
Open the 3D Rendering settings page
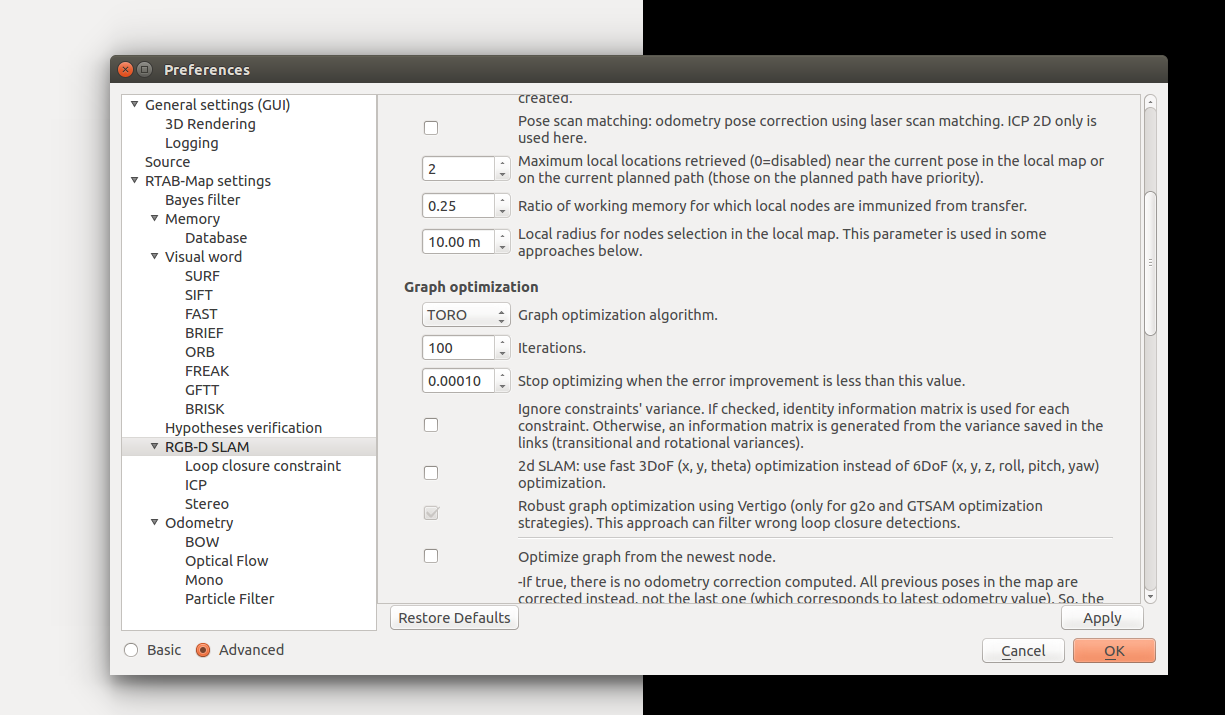(210, 124)
